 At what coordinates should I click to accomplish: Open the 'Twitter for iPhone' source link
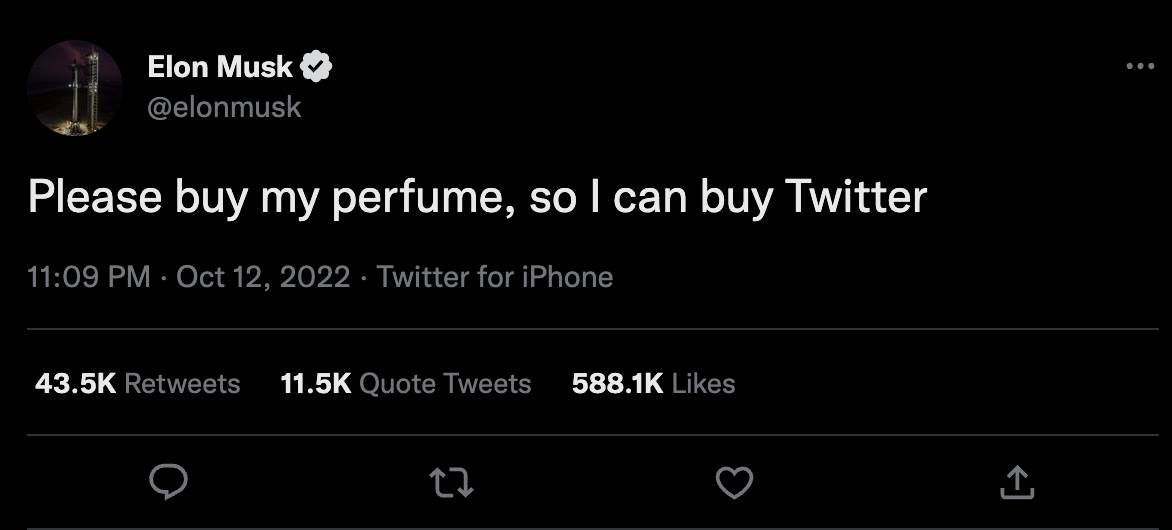[495, 276]
